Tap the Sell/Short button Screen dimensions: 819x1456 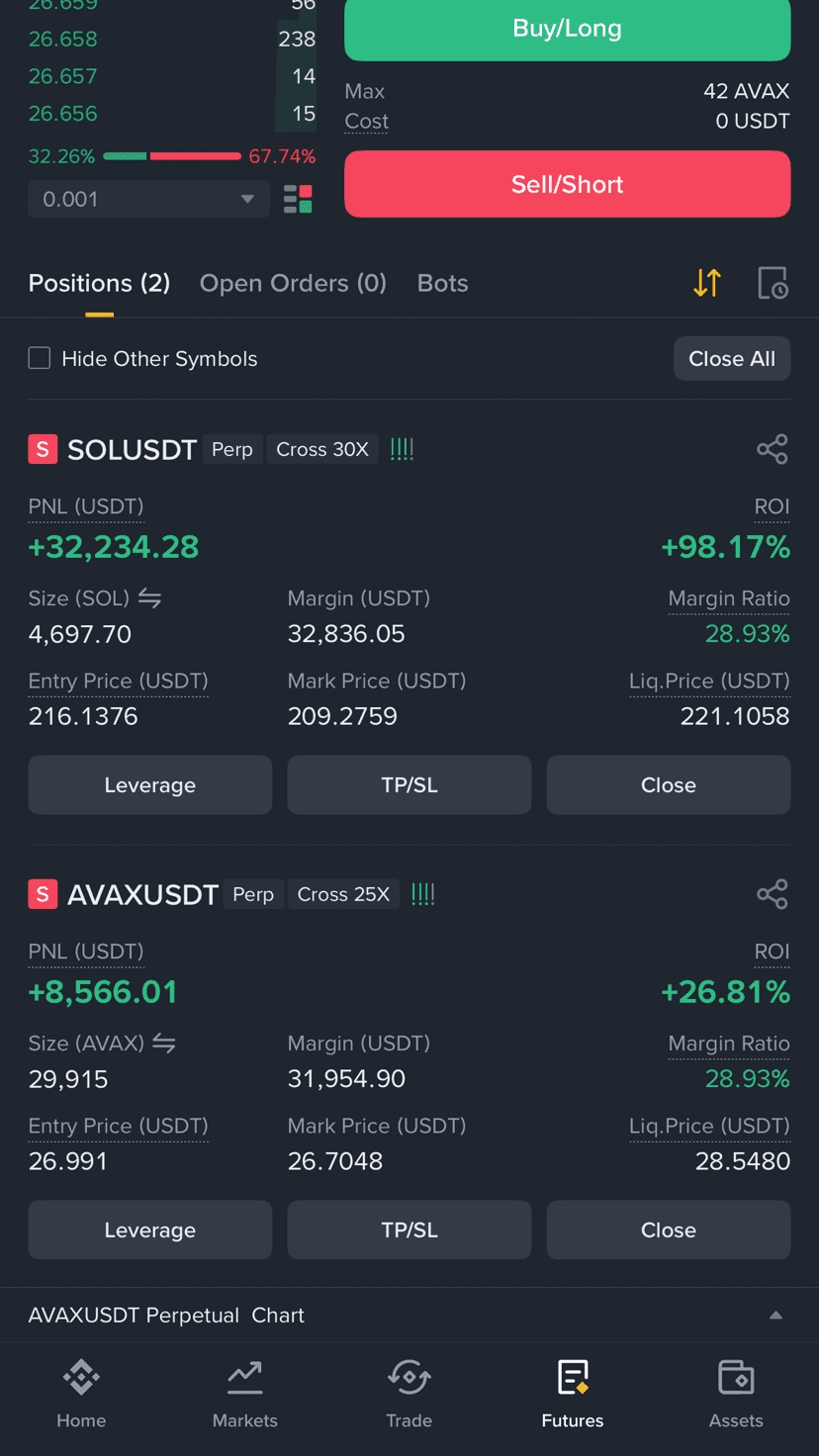click(x=567, y=184)
